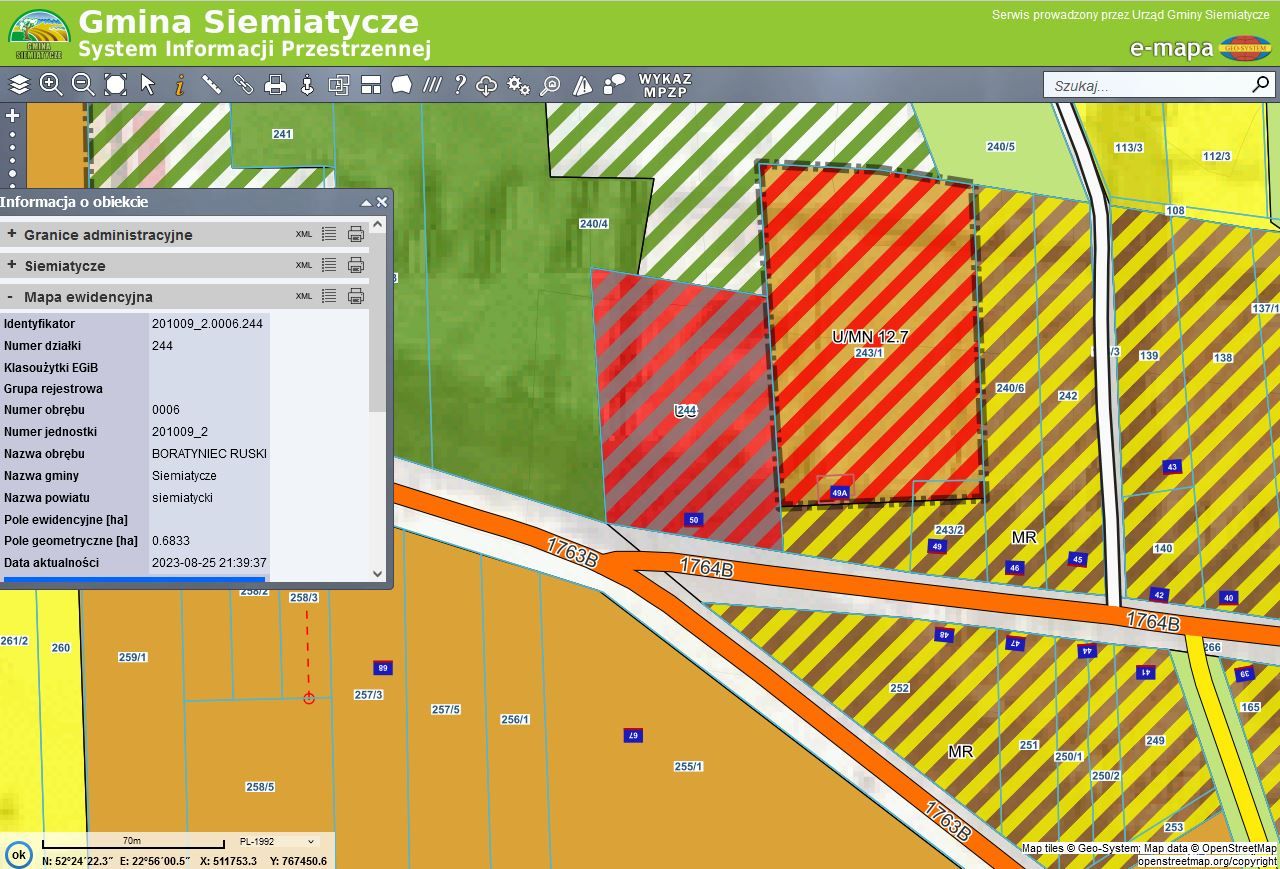Open the question mark help icon
The width and height of the screenshot is (1280, 869).
tap(460, 85)
